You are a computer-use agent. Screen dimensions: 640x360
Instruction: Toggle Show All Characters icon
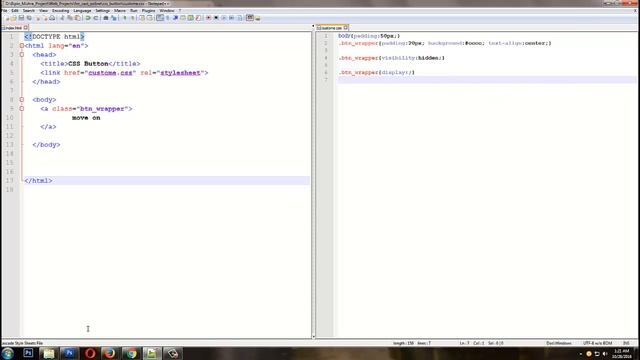point(167,18)
